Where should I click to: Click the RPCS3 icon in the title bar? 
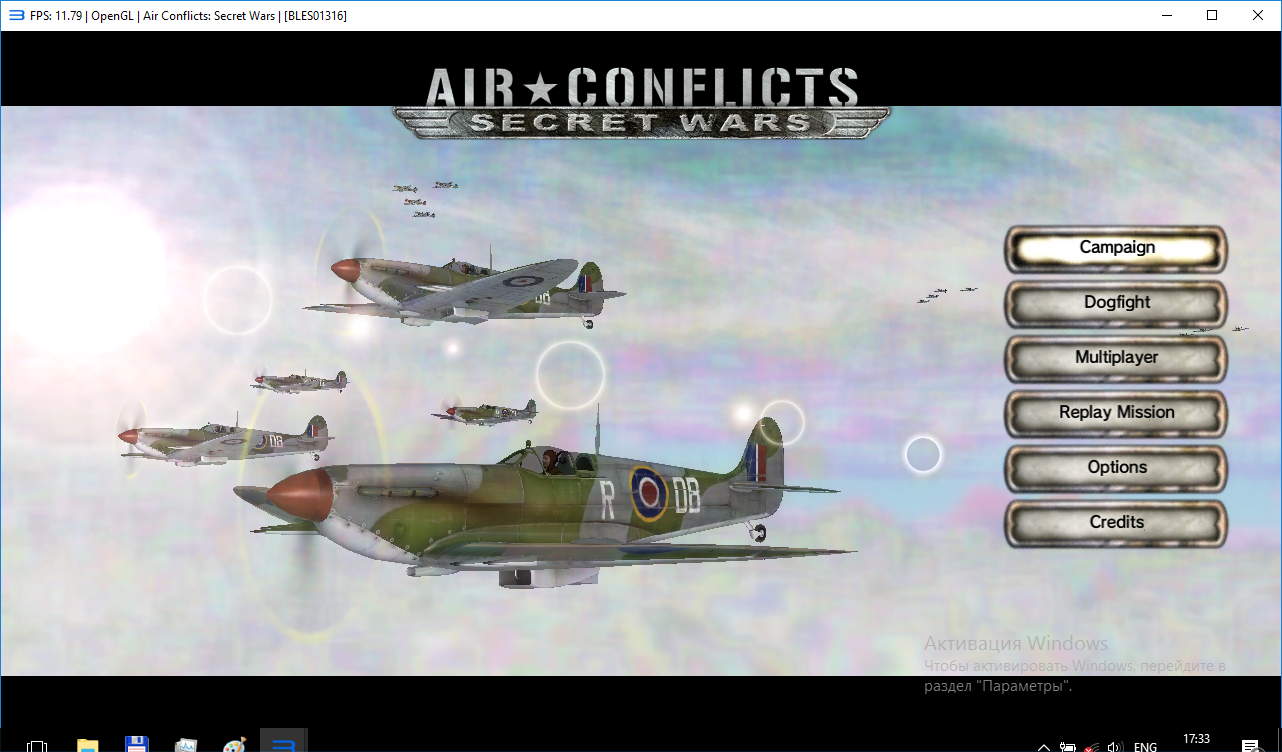click(x=16, y=15)
